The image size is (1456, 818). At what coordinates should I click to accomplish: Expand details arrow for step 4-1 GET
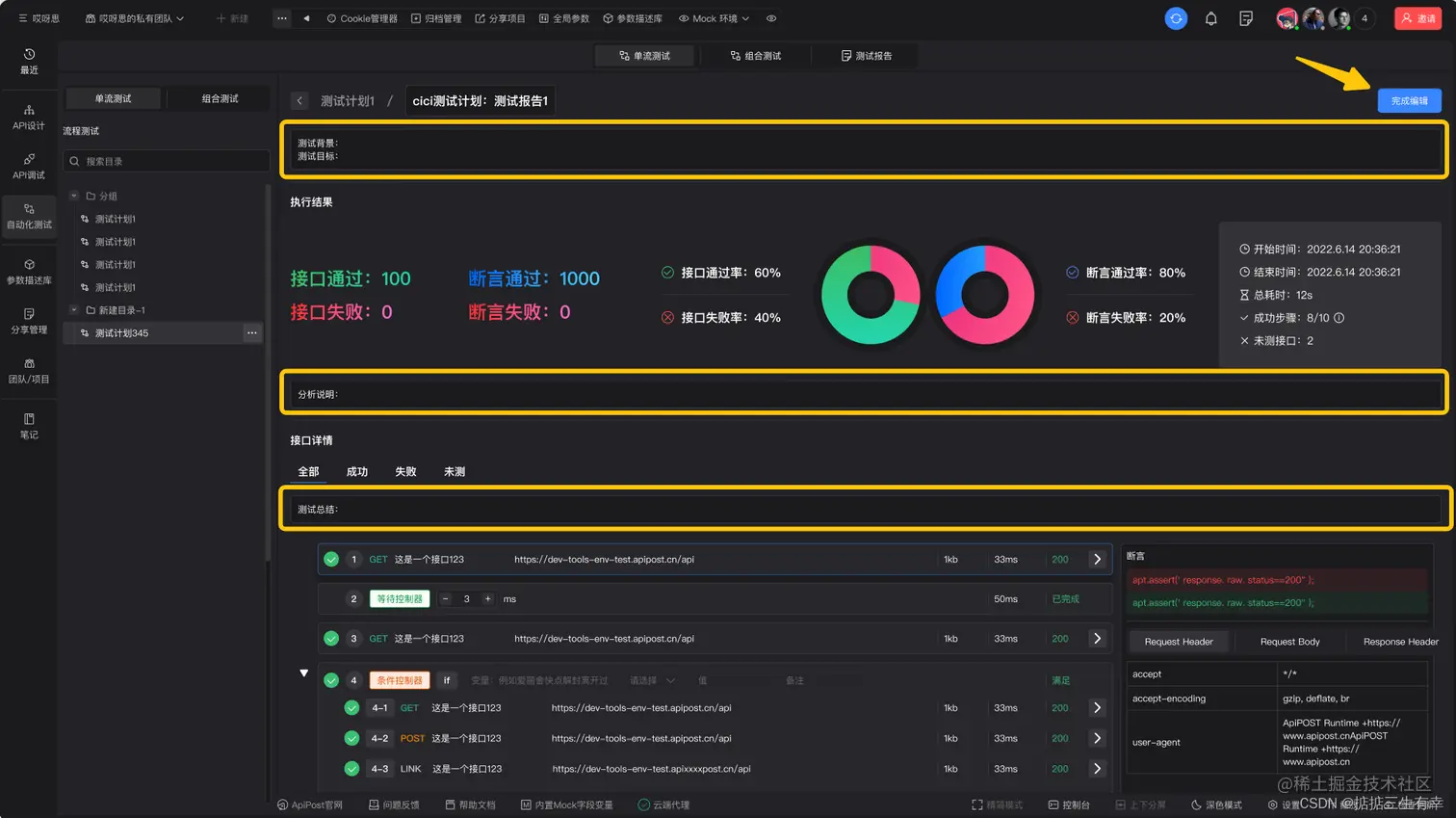click(x=1097, y=707)
